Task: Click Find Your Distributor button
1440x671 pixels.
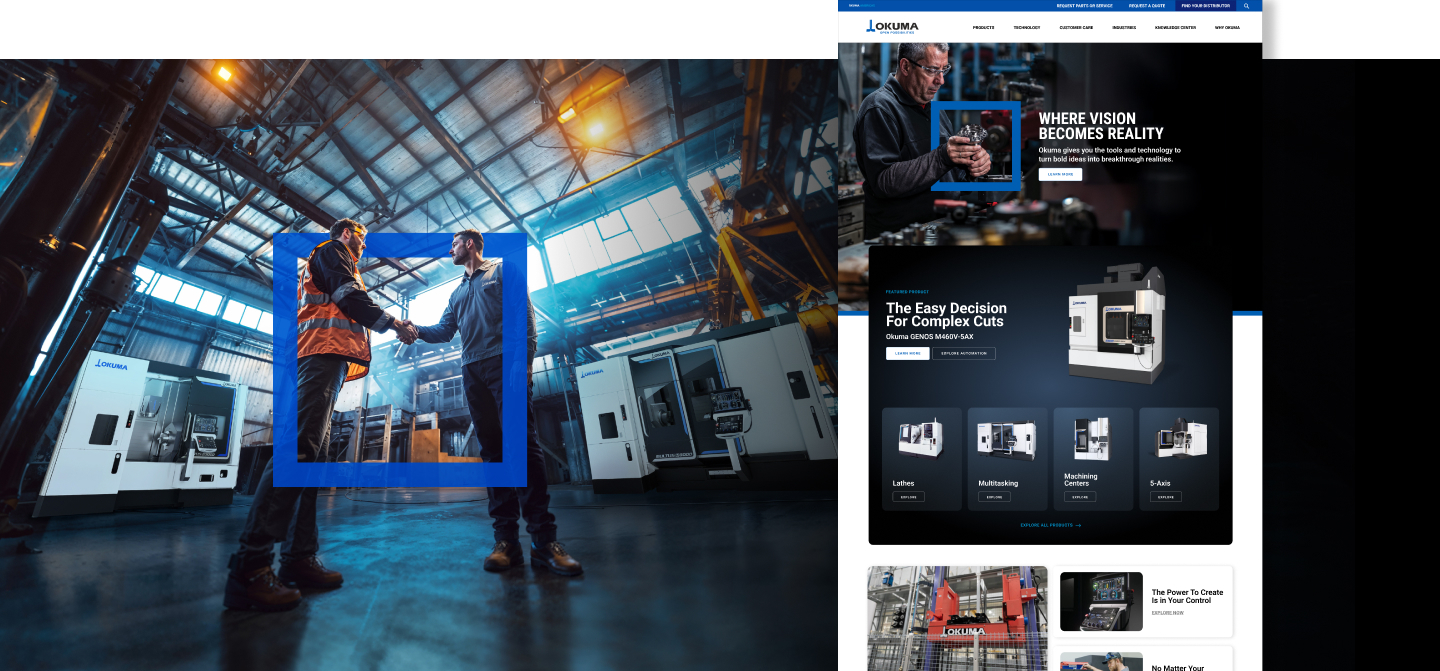Action: pos(1205,6)
